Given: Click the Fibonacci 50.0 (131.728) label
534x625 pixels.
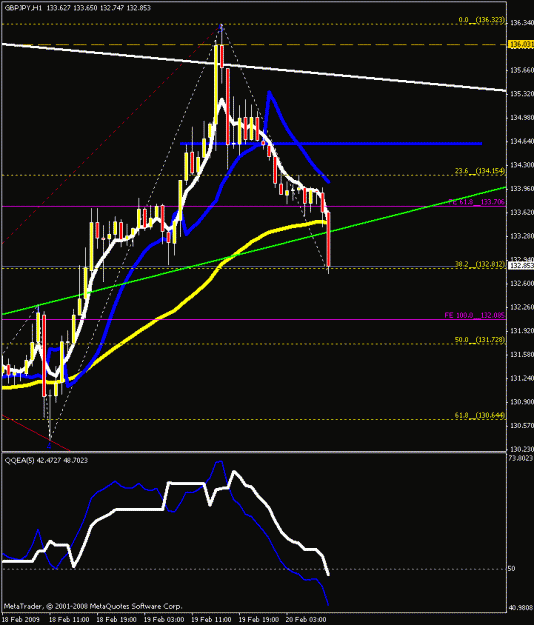Looking at the screenshot, I should [480, 340].
